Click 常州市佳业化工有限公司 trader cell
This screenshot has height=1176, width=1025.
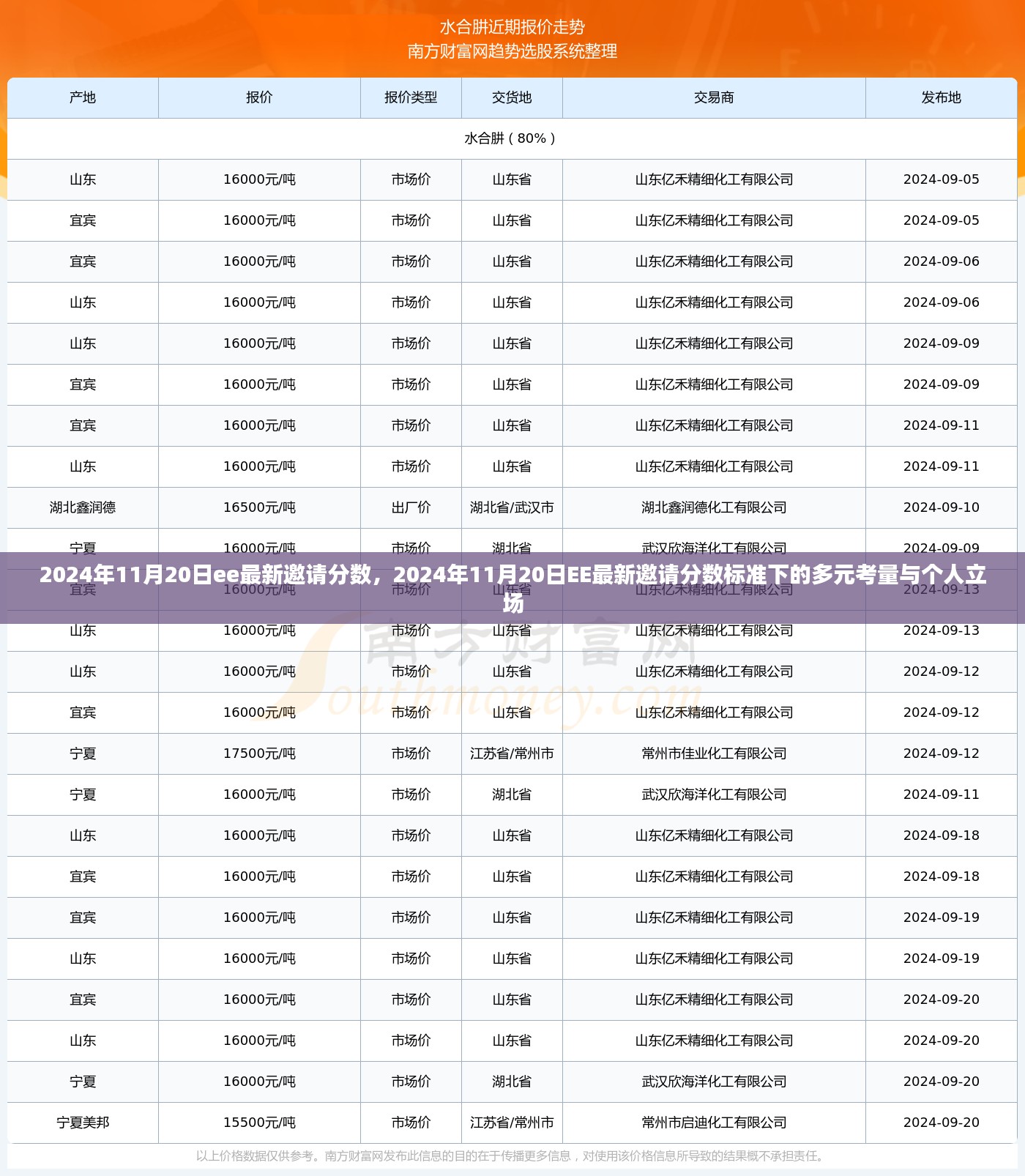click(714, 753)
